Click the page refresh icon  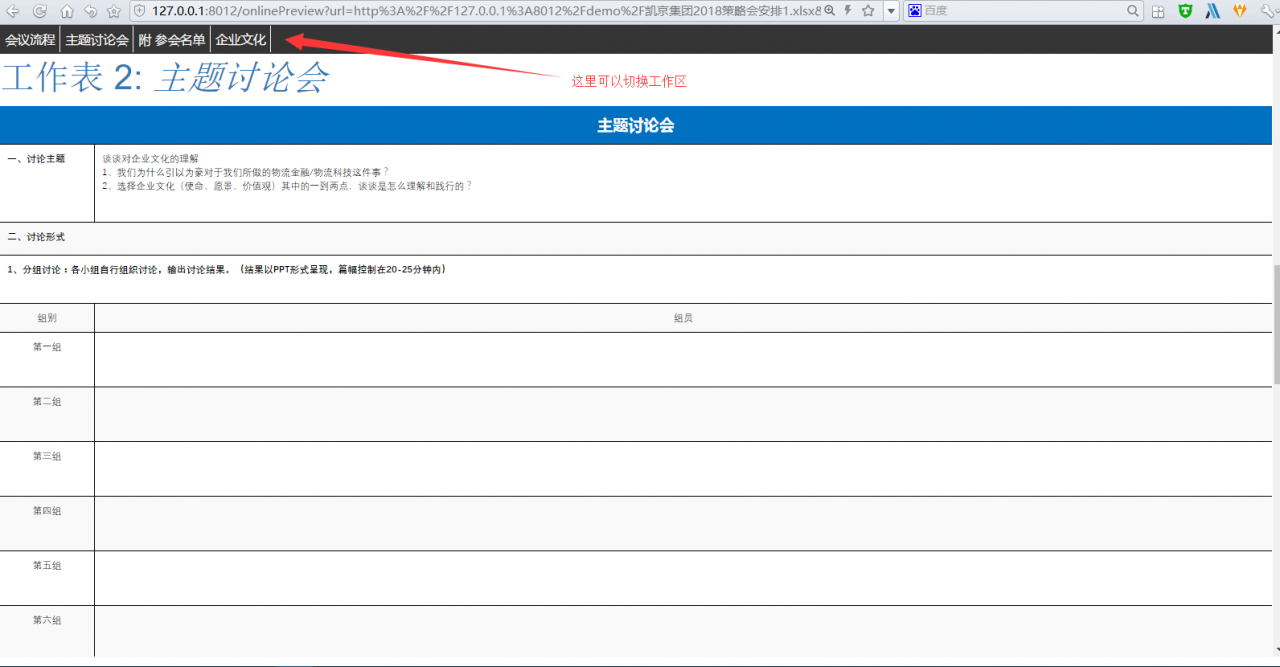(x=39, y=11)
